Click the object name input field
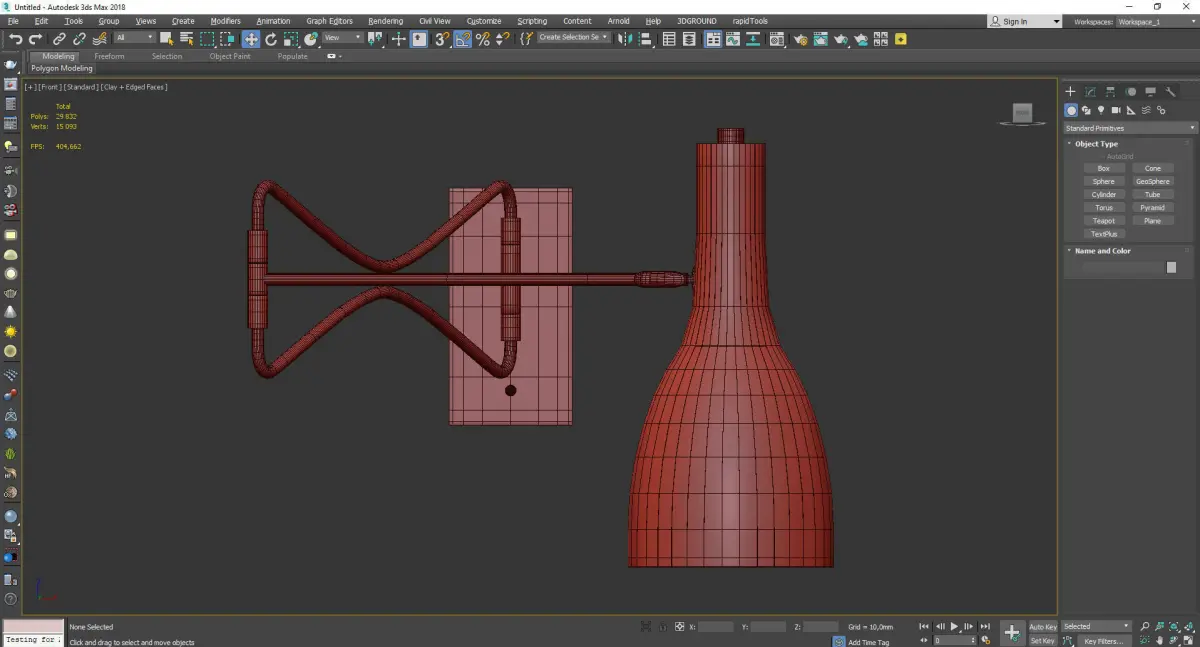 pyautogui.click(x=1123, y=267)
